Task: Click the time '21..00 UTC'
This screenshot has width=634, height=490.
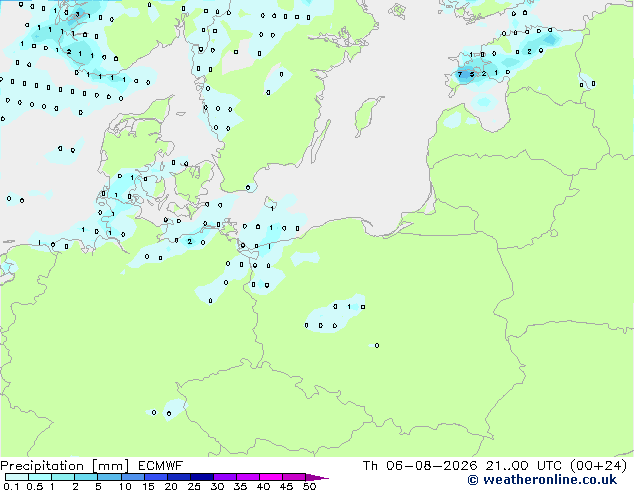Action: tap(523, 466)
